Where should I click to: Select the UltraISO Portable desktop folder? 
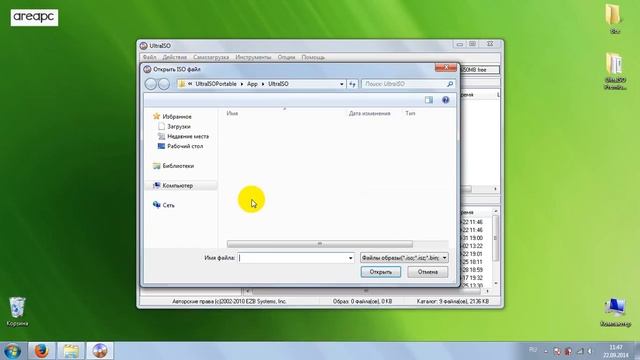tap(616, 71)
